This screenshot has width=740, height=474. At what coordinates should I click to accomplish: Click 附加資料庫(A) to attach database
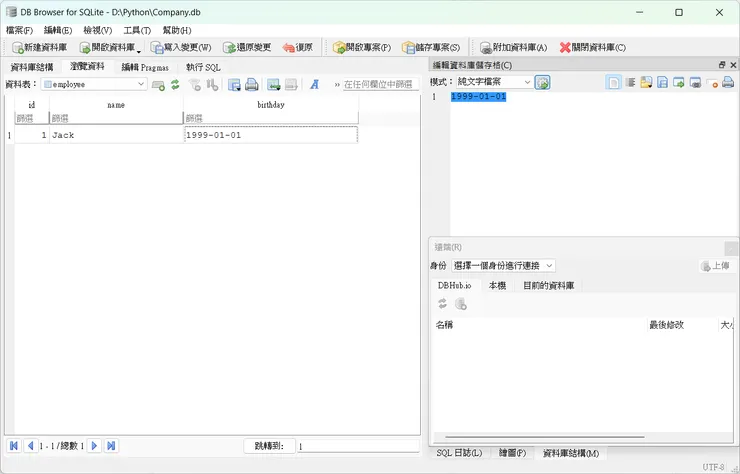[x=513, y=47]
